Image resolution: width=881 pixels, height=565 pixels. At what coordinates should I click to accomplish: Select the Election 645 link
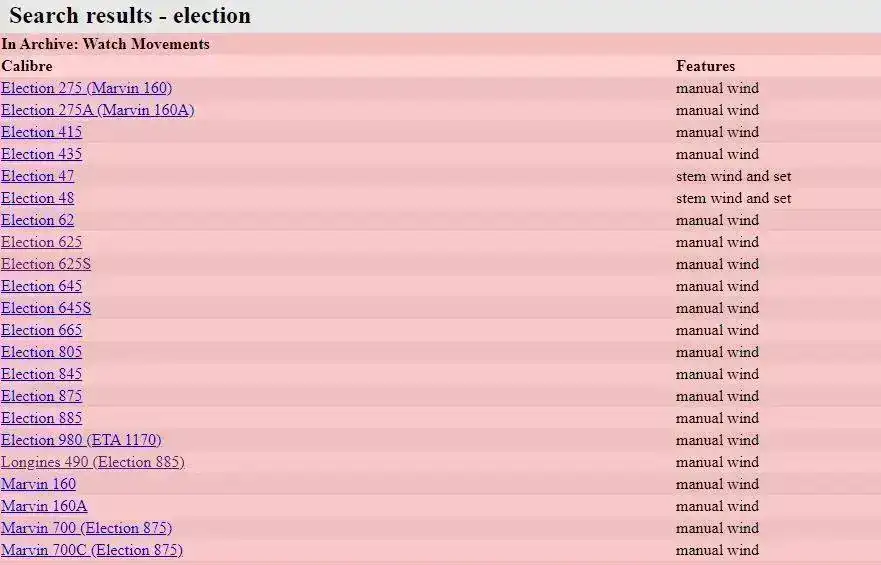point(42,286)
